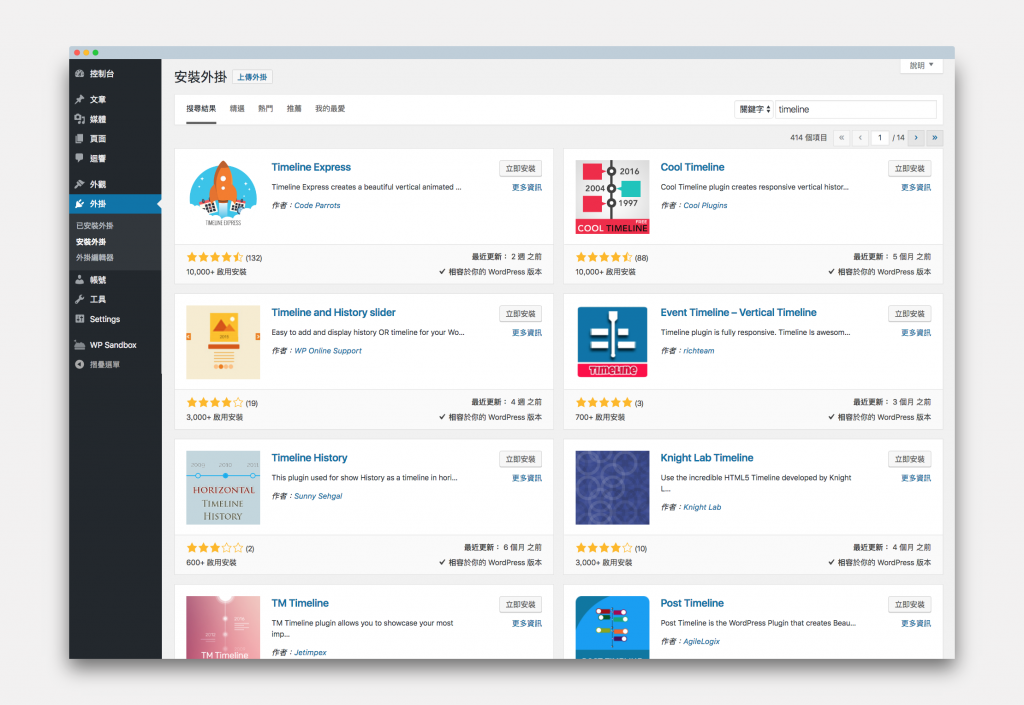Image resolution: width=1024 pixels, height=705 pixels.
Task: Click the WP Sandbox sidebar icon
Action: (x=80, y=345)
